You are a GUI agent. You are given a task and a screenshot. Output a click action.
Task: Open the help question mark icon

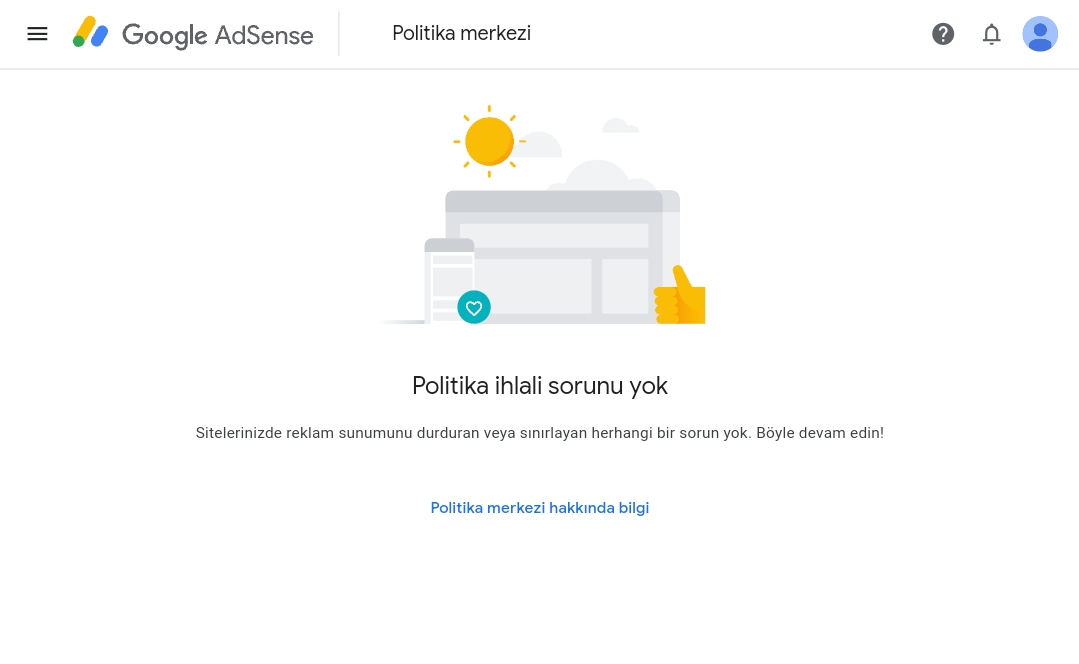[x=943, y=34]
